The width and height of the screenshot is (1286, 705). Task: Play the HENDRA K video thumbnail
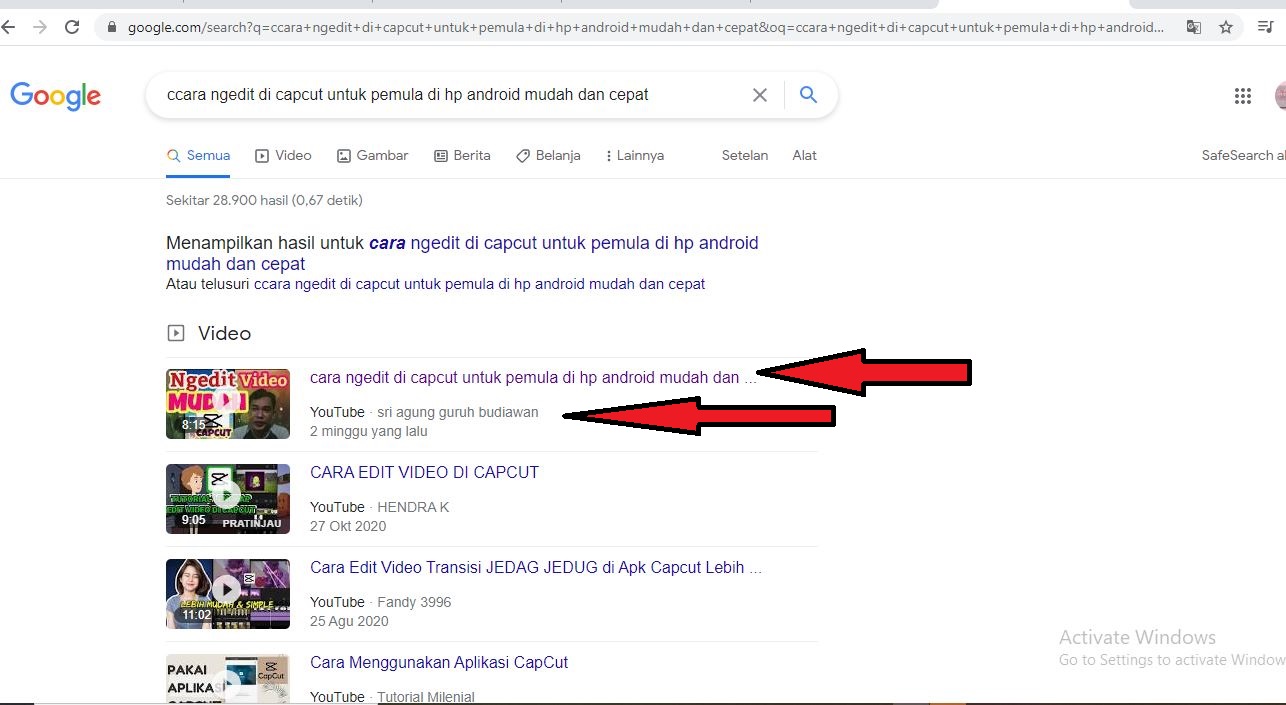228,498
